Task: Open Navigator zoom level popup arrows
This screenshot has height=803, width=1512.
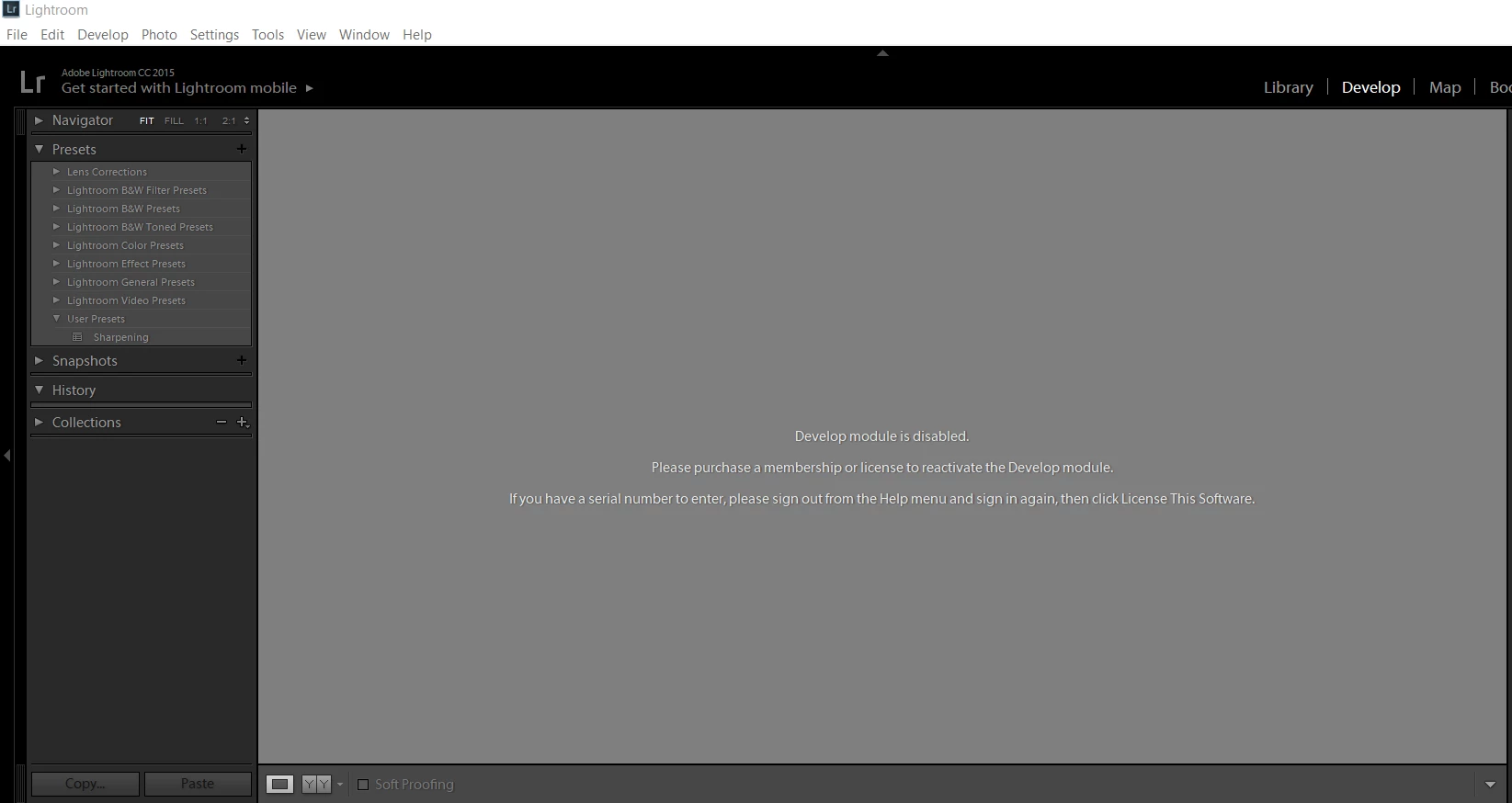Action: 246,120
